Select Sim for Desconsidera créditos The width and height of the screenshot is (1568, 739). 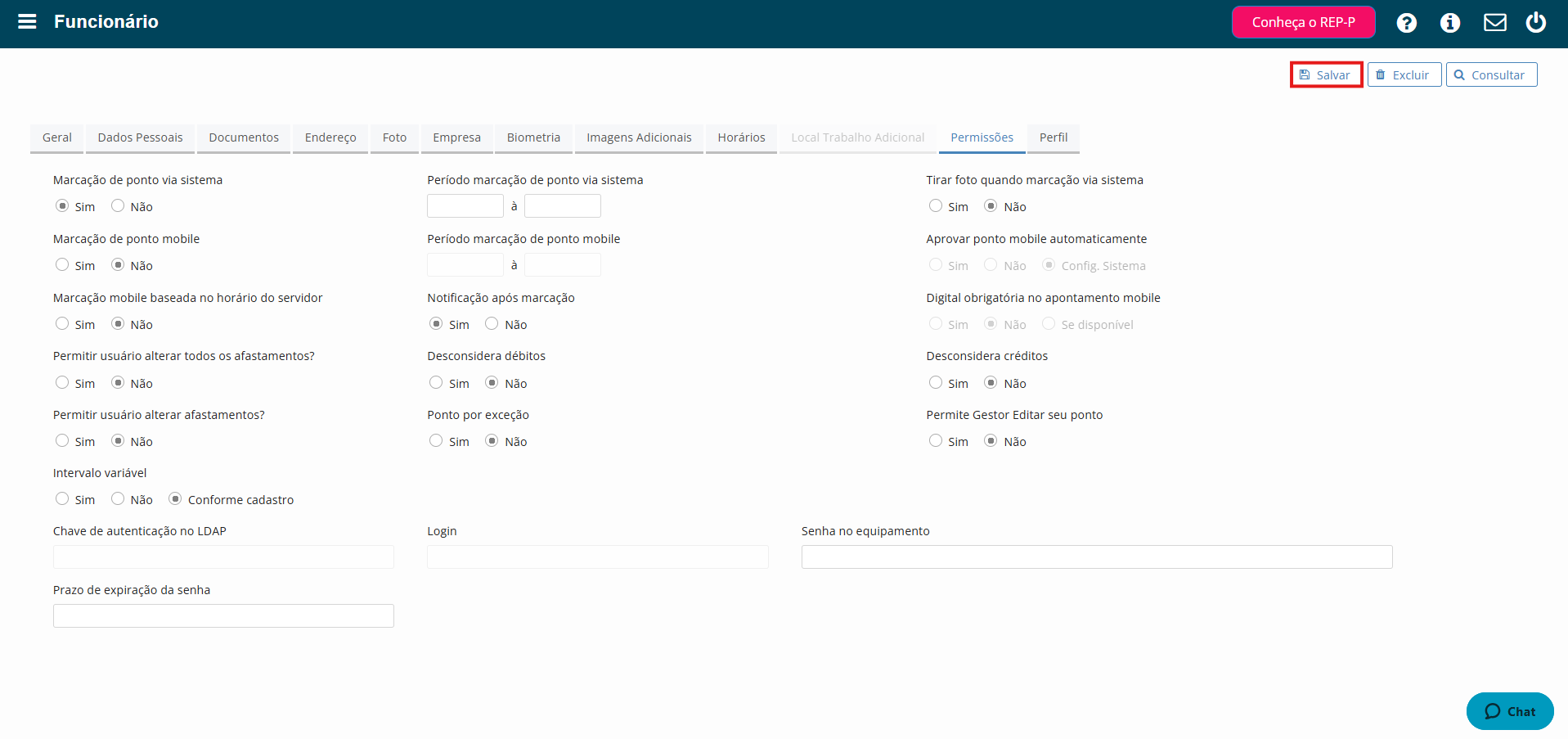pos(936,383)
